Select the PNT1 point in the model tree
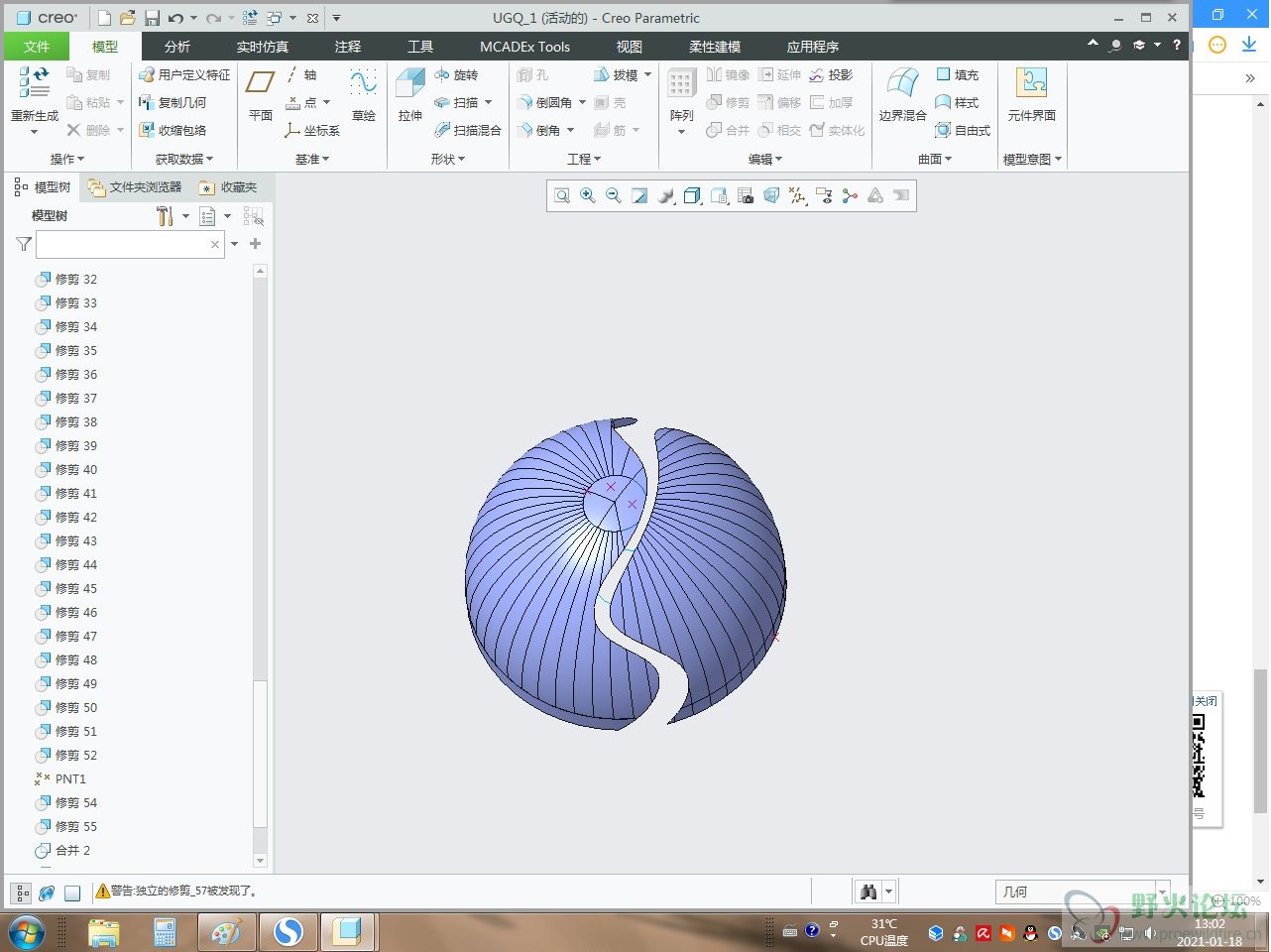1271x952 pixels. click(60, 778)
